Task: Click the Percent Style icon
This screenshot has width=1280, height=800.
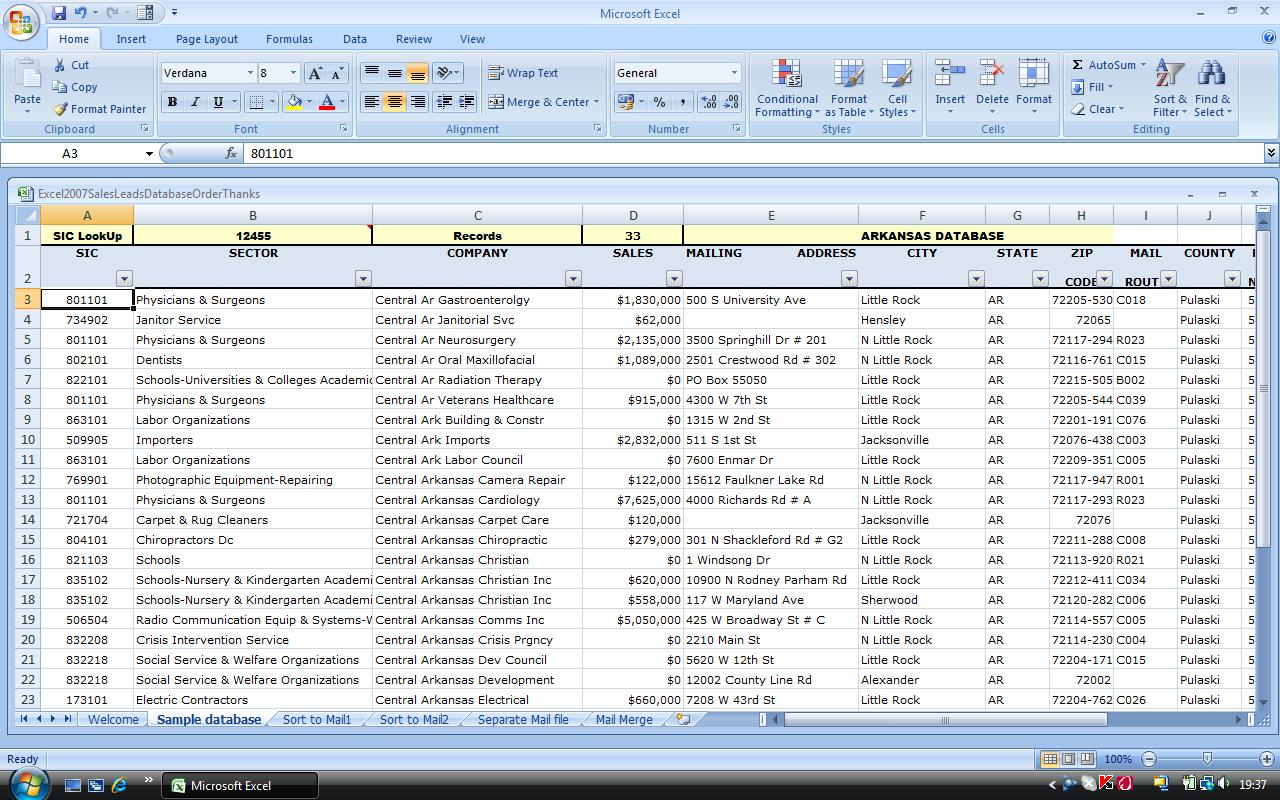Action: [x=659, y=102]
